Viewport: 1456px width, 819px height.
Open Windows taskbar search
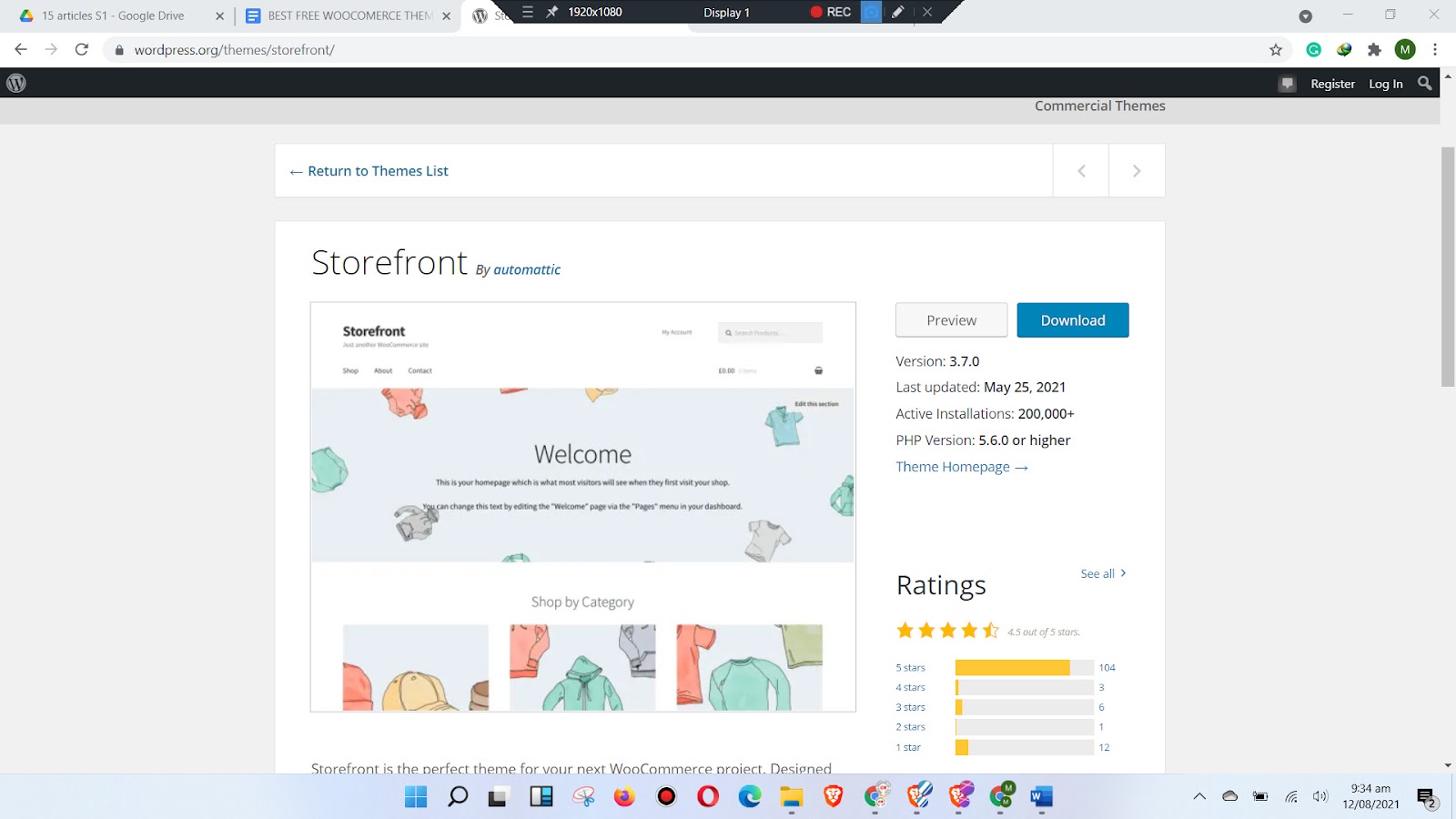[x=458, y=796]
